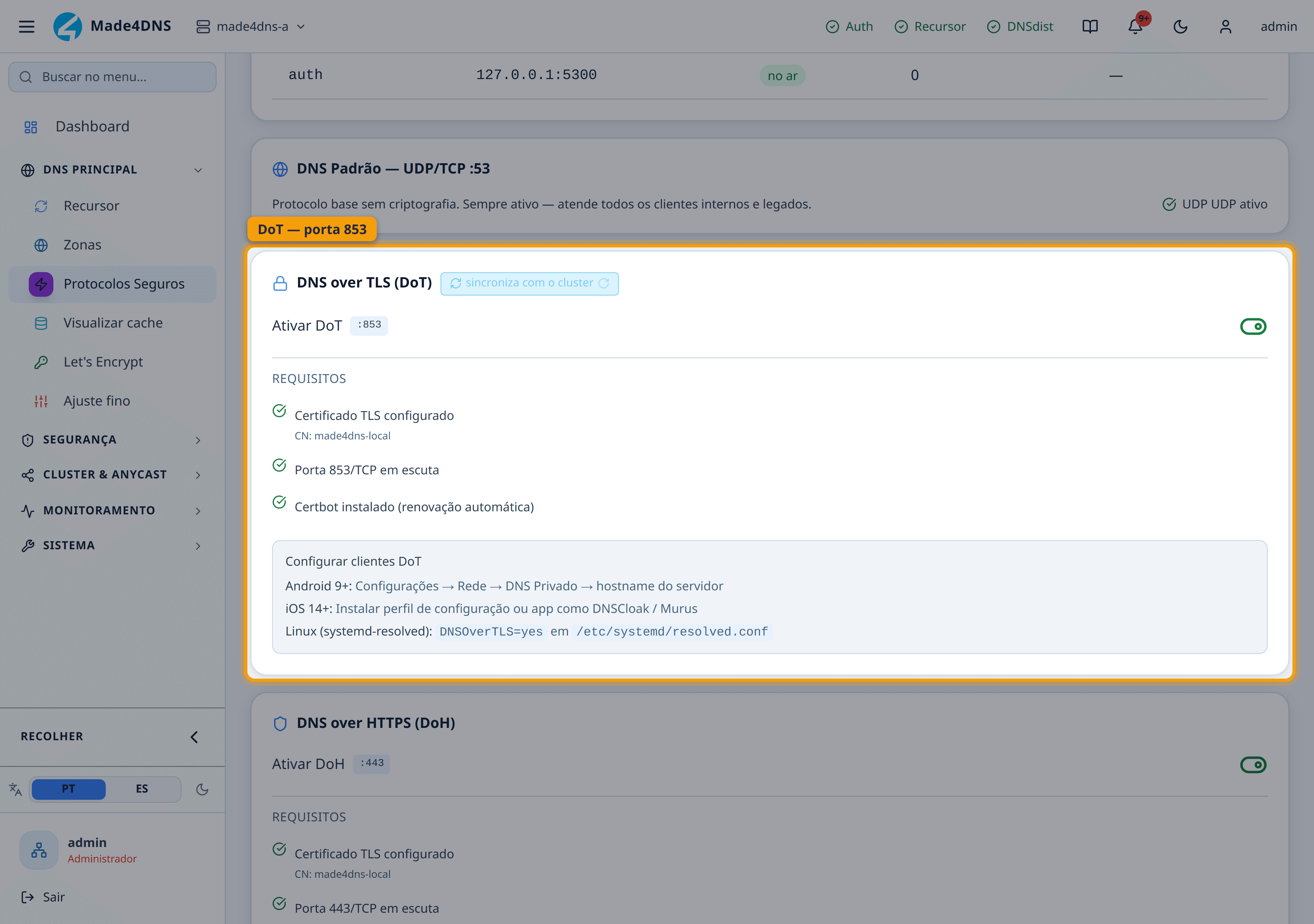
Task: Click the admin username in header
Action: (x=1278, y=26)
